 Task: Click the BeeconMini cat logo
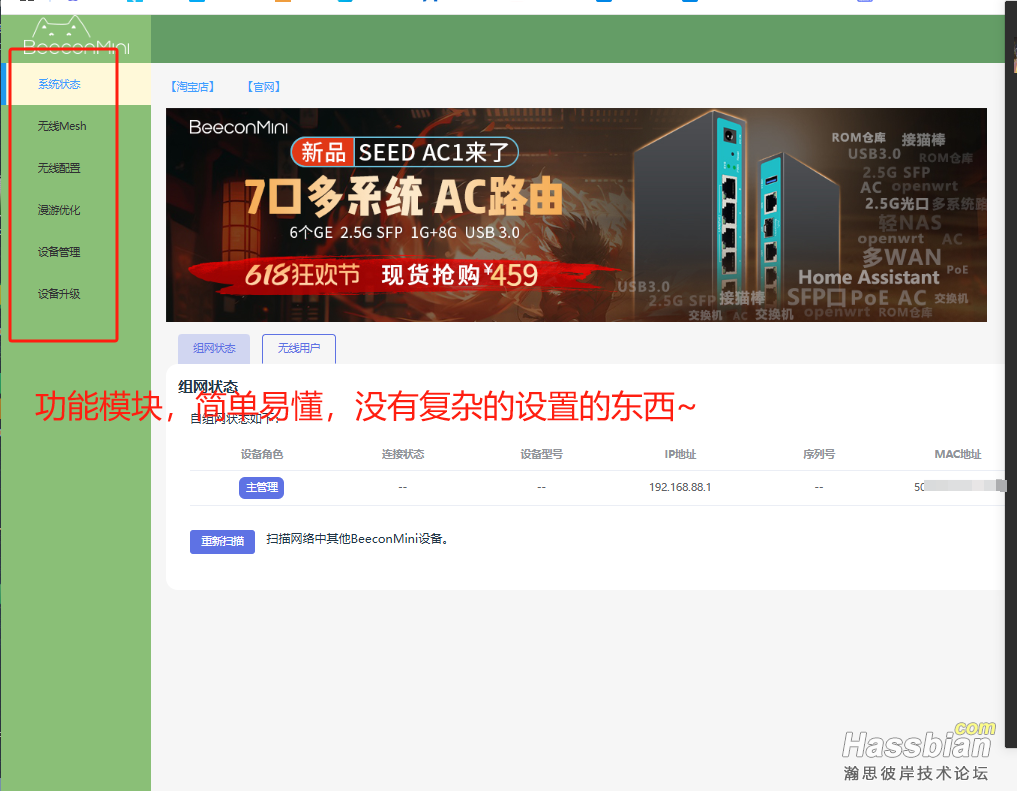coord(75,36)
